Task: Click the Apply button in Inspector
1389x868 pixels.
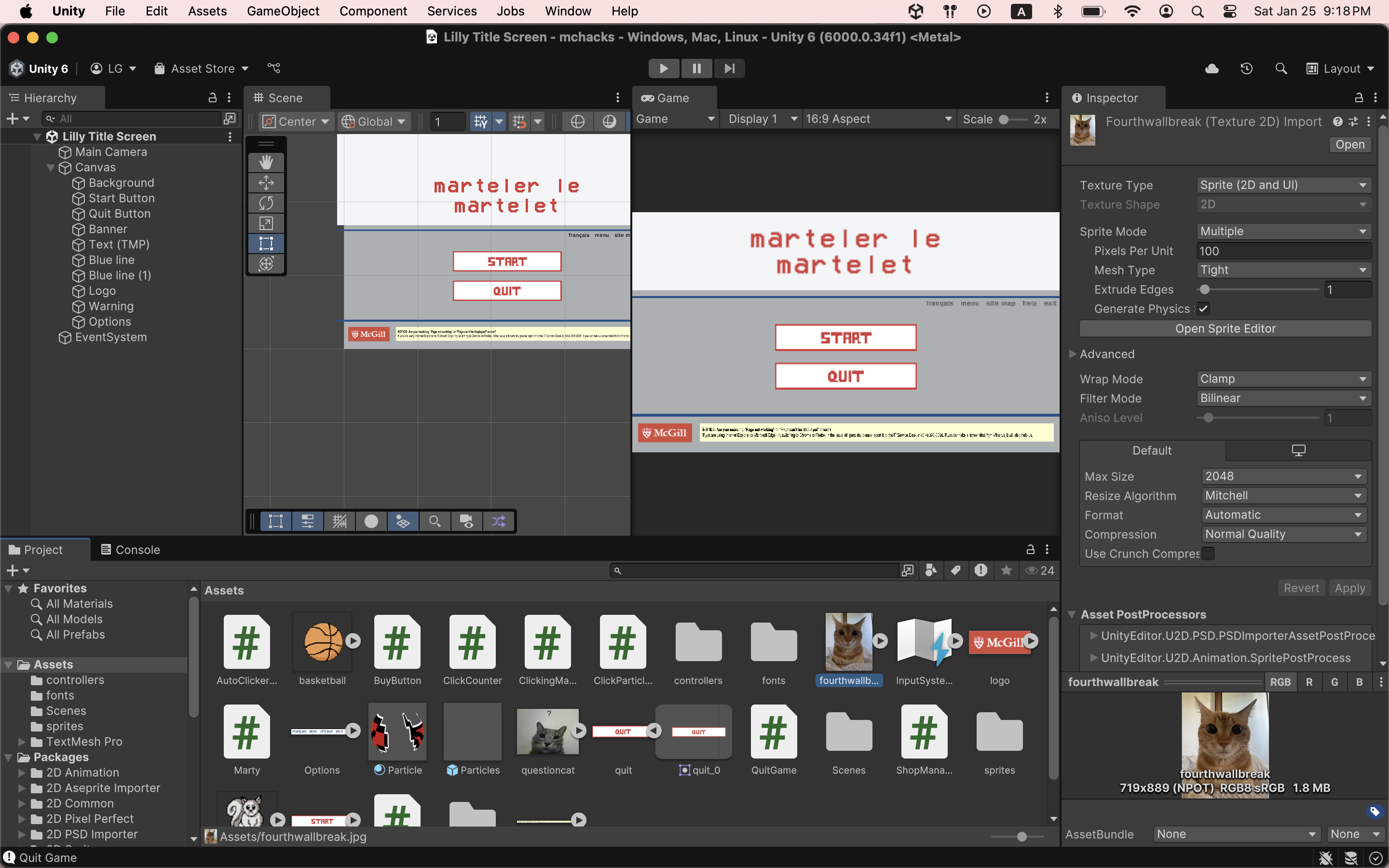Action: pyautogui.click(x=1349, y=588)
